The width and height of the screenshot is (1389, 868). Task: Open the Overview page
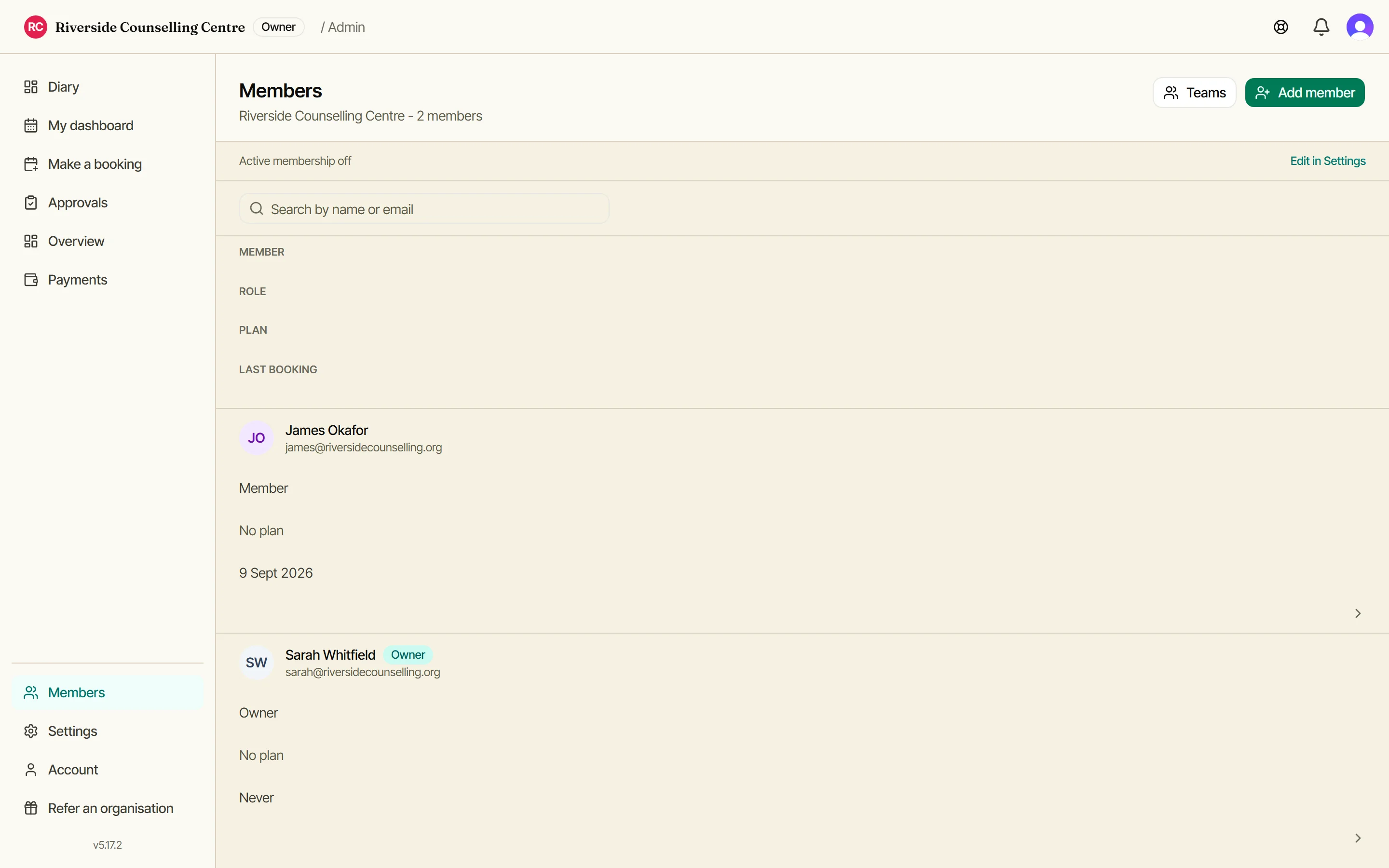[x=108, y=241]
